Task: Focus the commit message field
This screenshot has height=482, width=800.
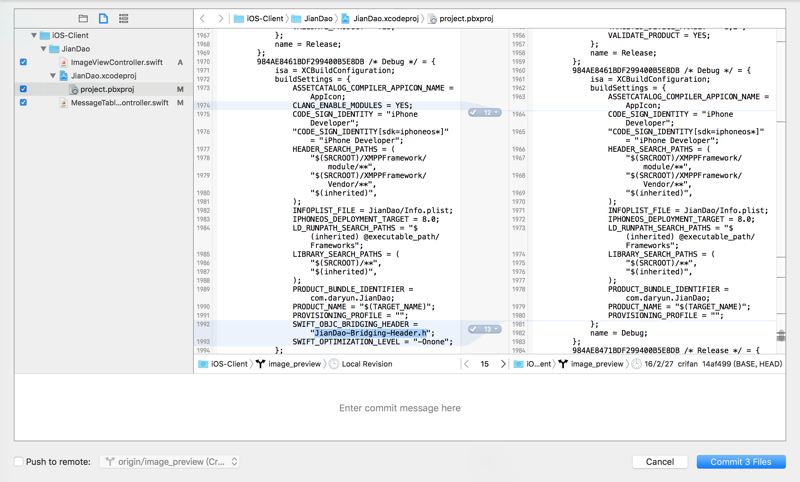Action: tap(400, 408)
